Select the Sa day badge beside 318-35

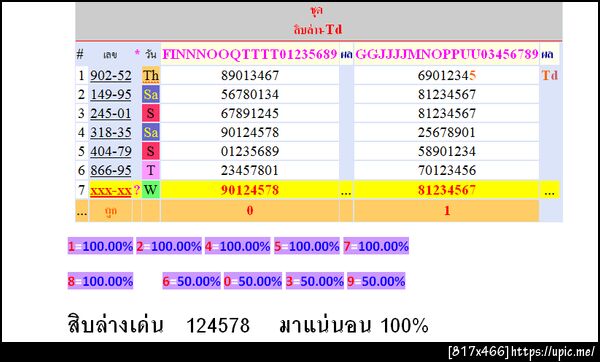point(151,132)
